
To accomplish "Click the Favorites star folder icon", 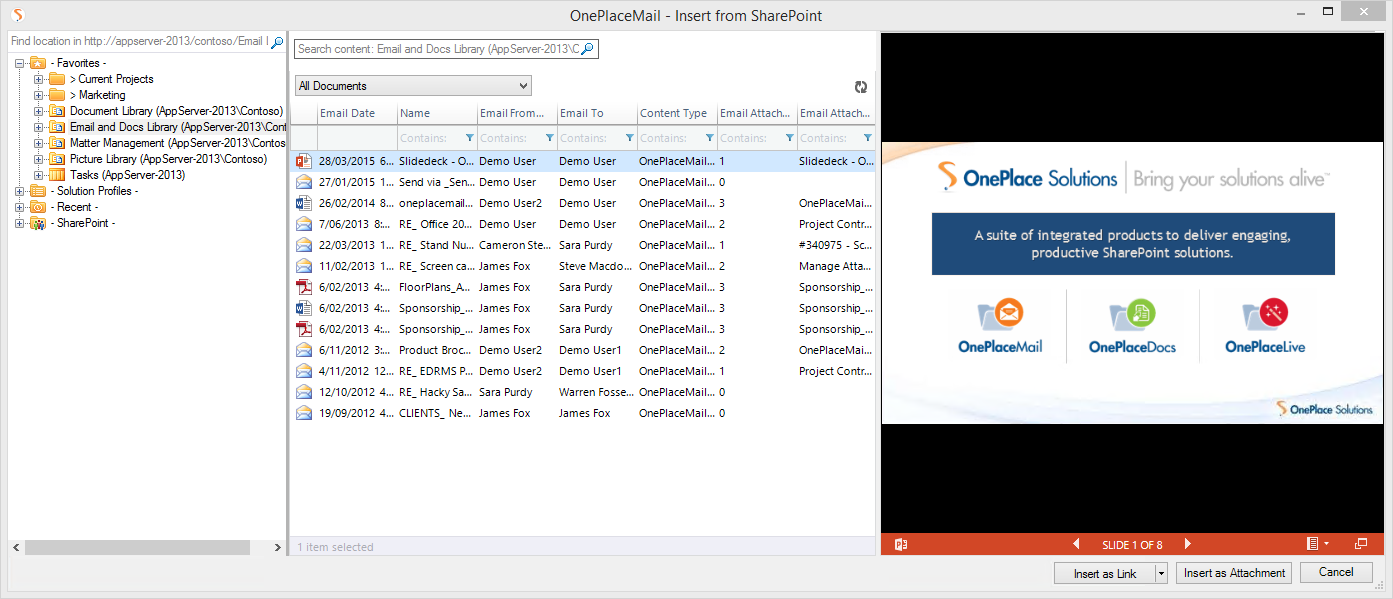I will pos(38,63).
